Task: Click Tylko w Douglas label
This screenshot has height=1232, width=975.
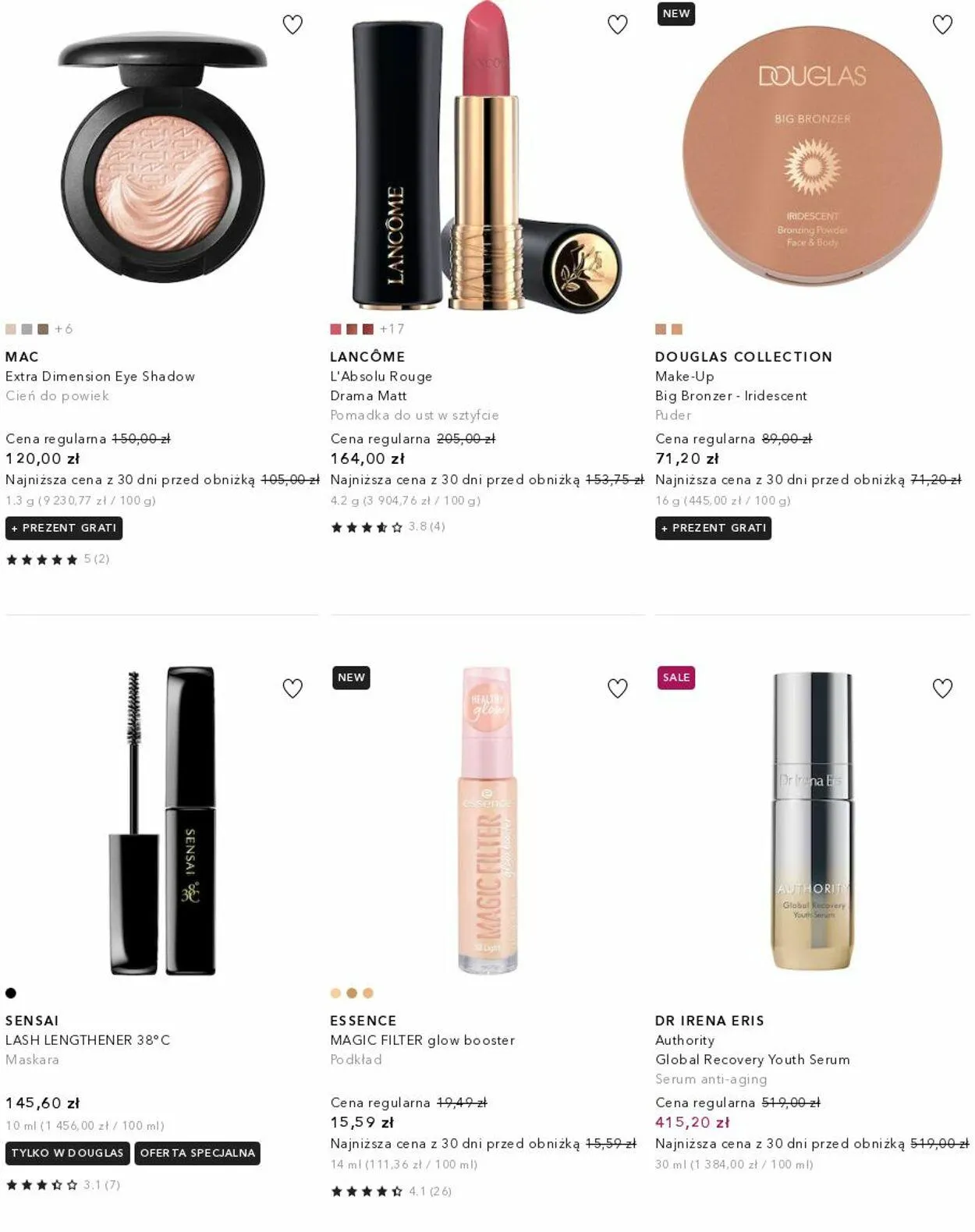Action: click(x=68, y=1153)
